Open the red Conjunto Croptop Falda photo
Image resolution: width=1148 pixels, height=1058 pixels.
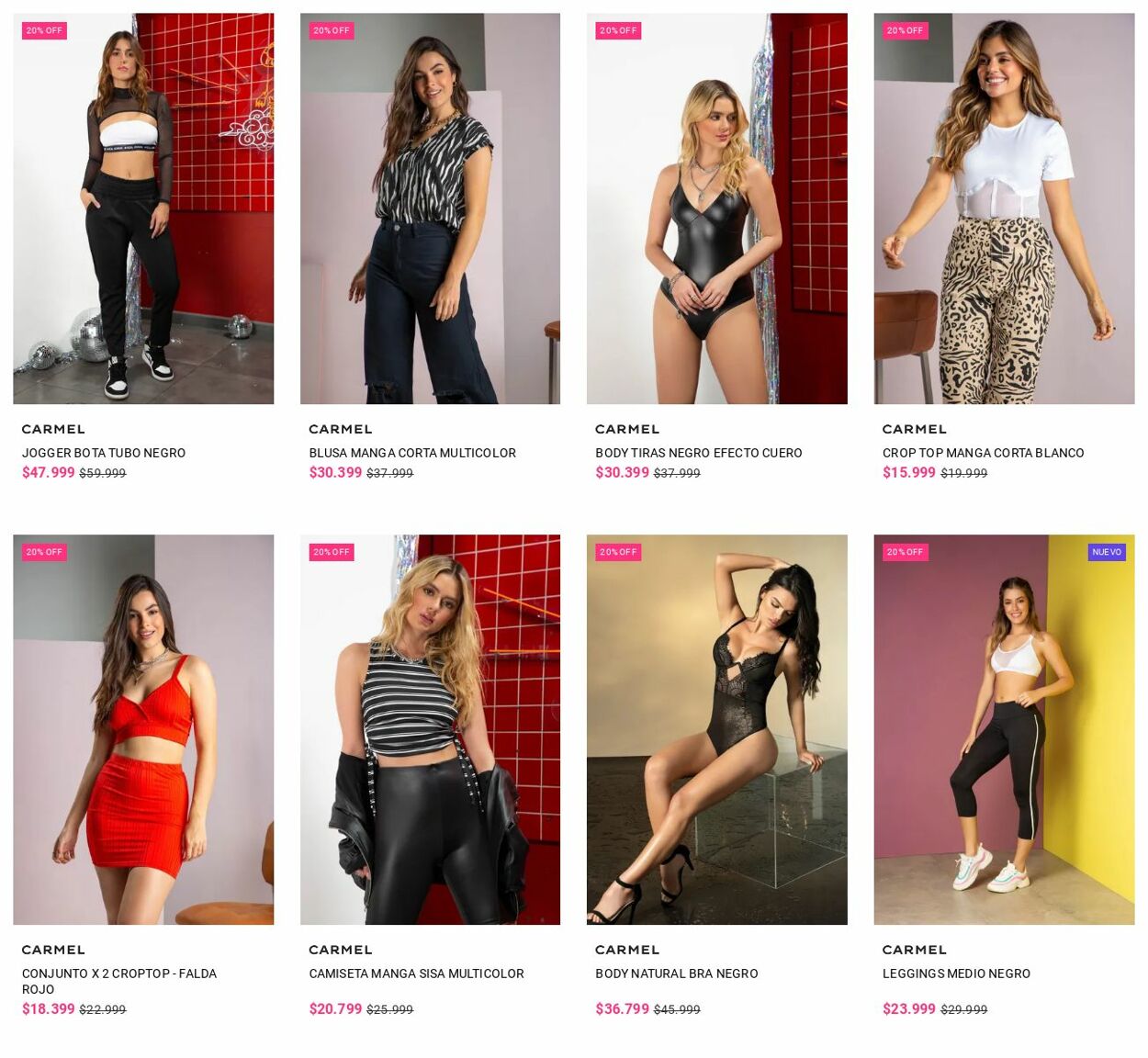[x=143, y=729]
